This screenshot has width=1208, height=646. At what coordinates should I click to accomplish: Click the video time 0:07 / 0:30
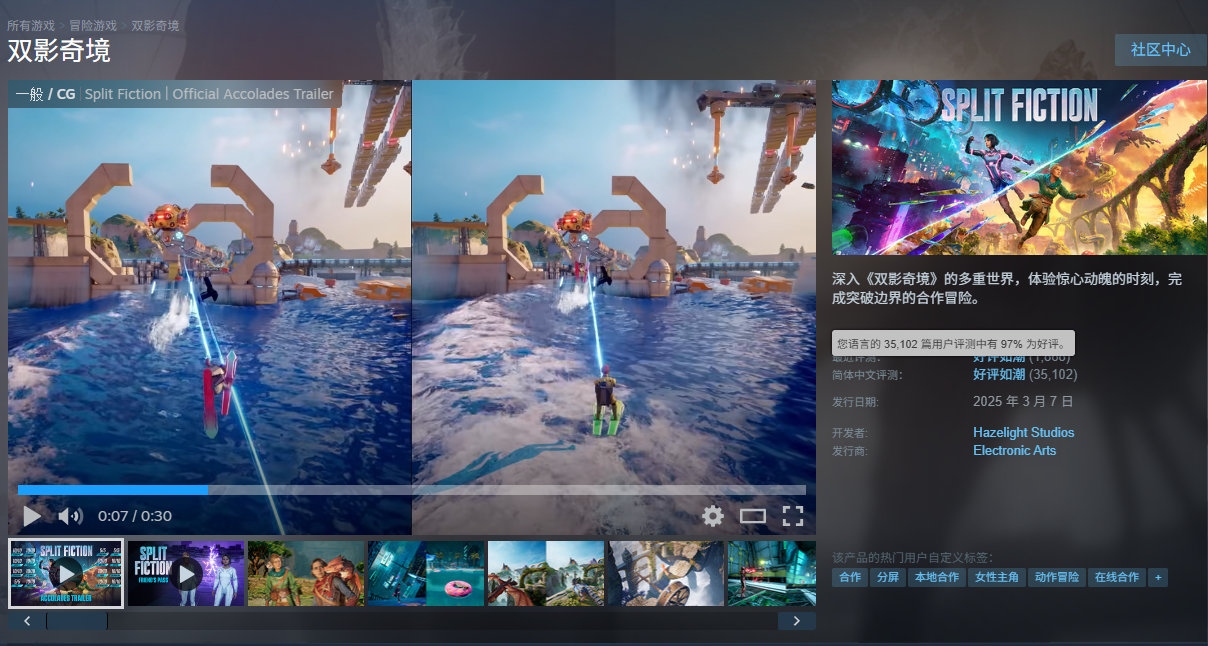click(135, 516)
